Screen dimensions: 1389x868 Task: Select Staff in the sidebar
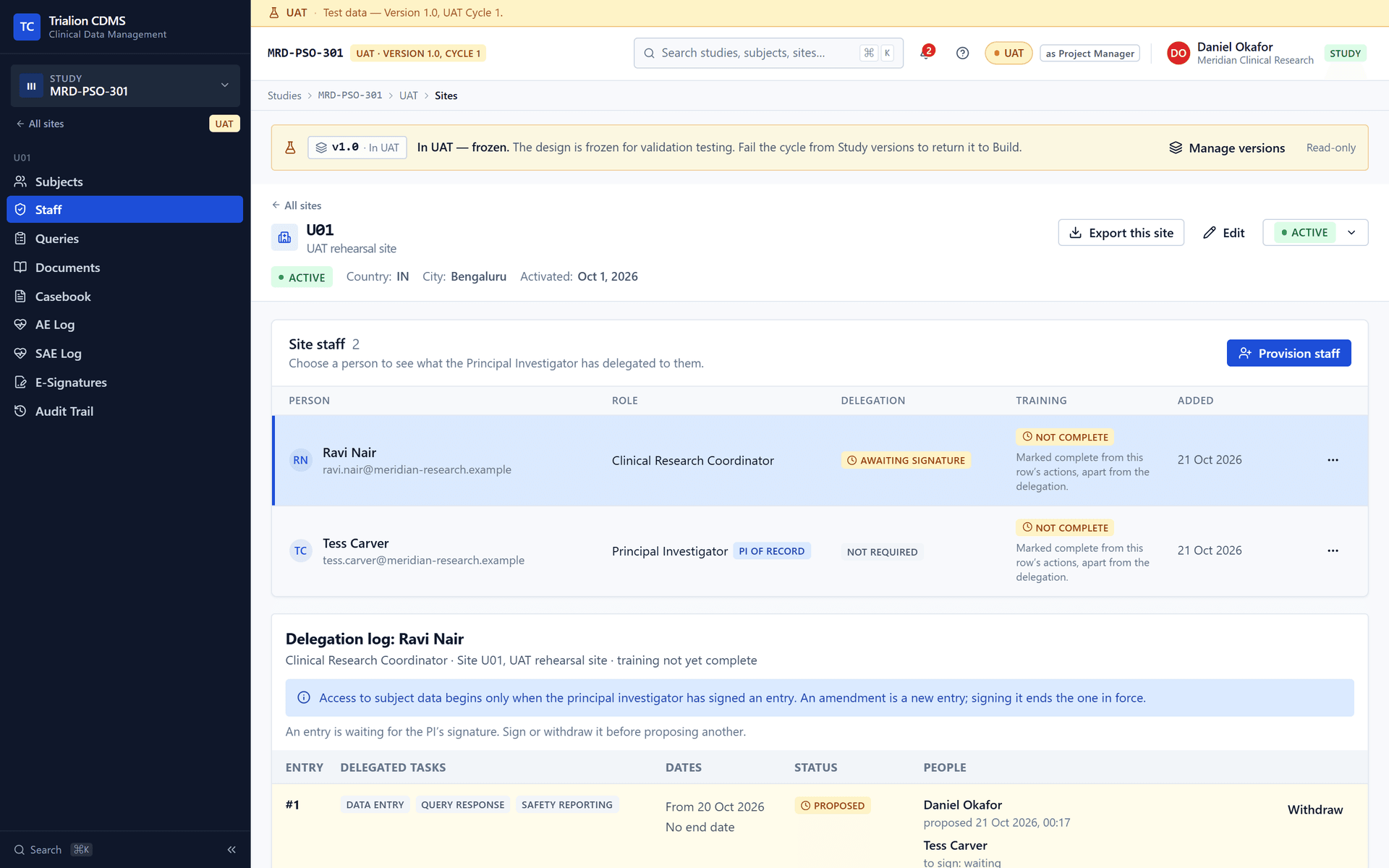pyautogui.click(x=124, y=210)
